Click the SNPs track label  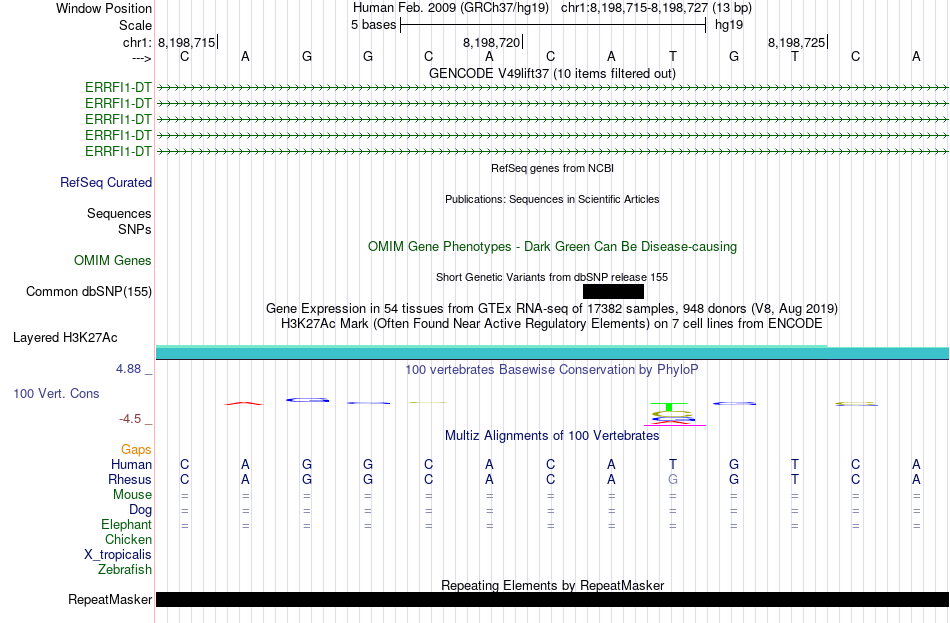135,230
